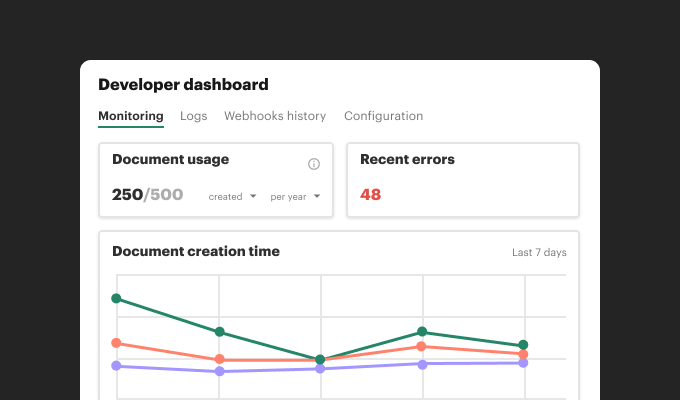The width and height of the screenshot is (680, 400).
Task: Go to the Configuration tab
Action: coord(383,116)
